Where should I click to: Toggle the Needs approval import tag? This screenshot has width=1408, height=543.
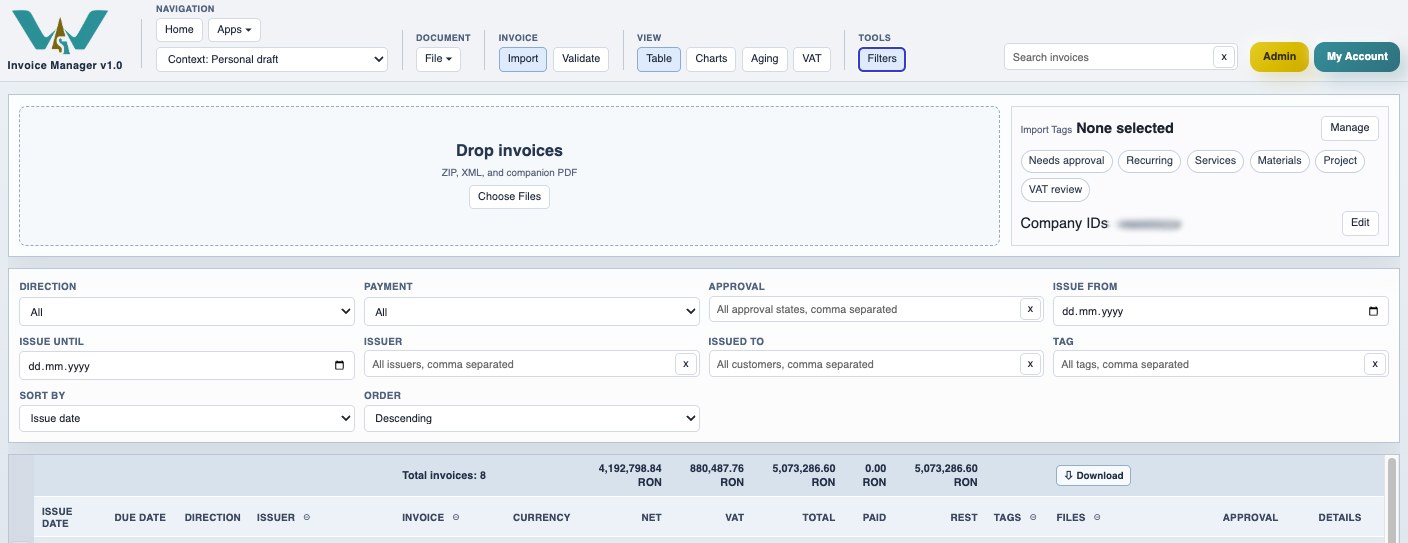tap(1066, 160)
